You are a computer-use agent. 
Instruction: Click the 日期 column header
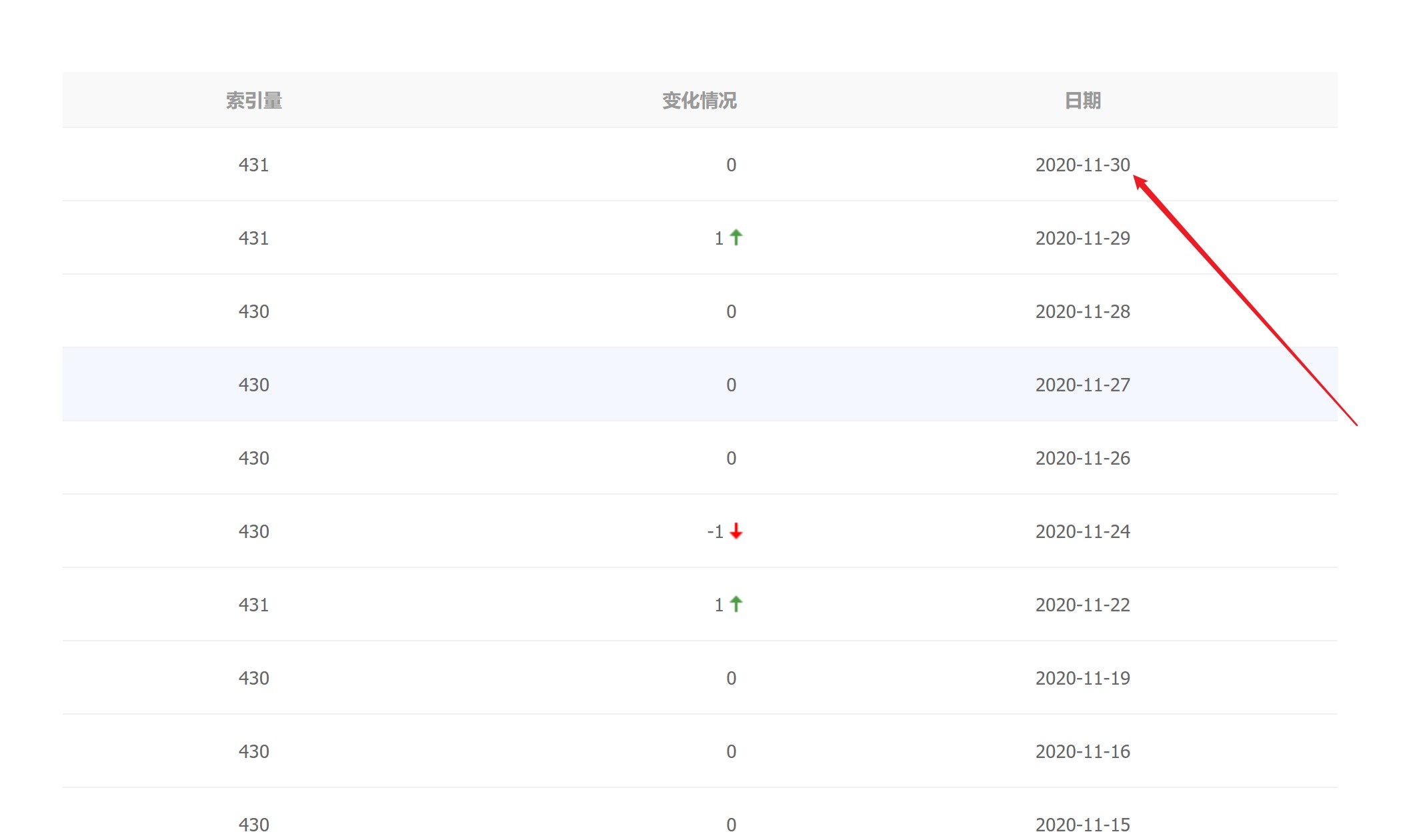click(x=1082, y=101)
